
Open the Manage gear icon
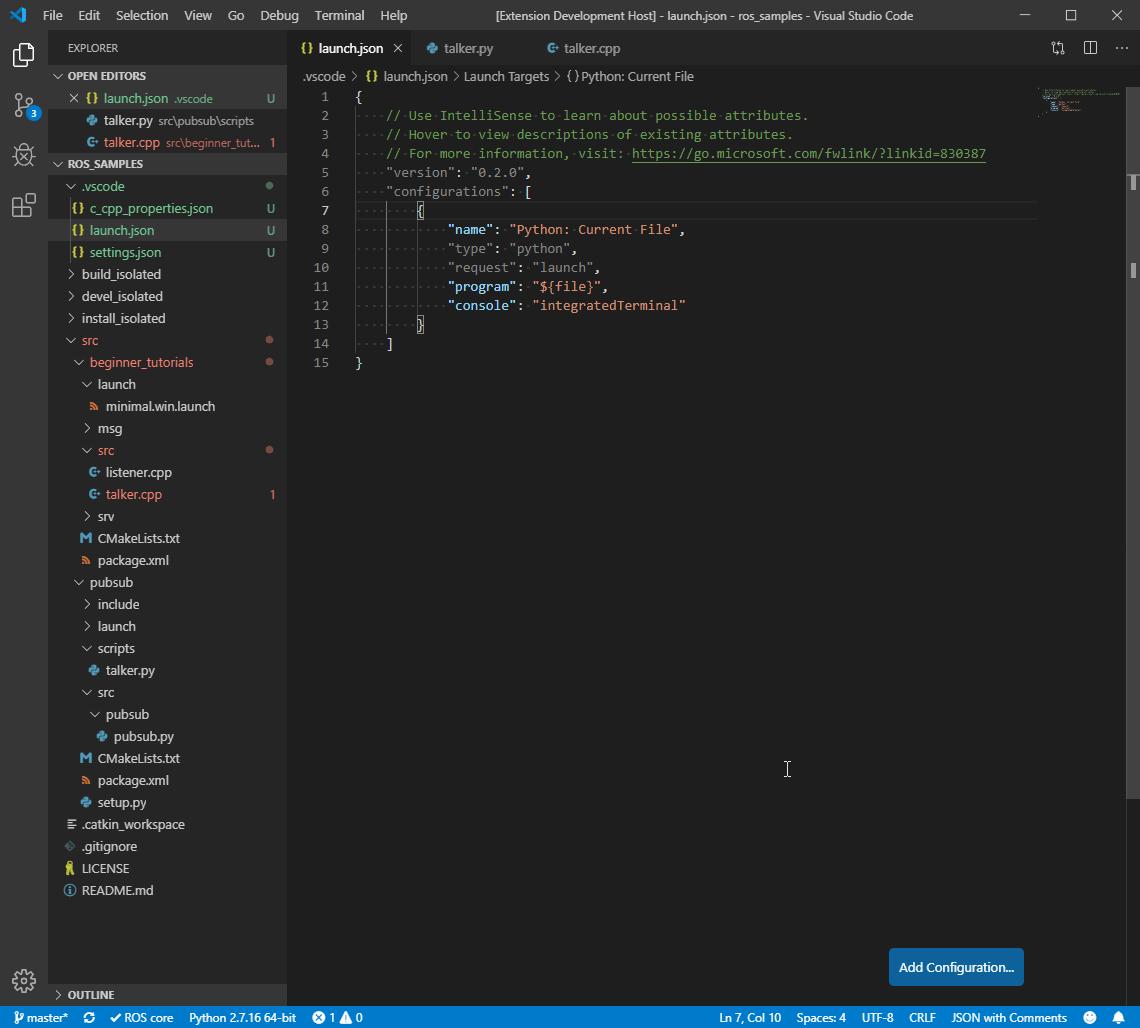(24, 980)
